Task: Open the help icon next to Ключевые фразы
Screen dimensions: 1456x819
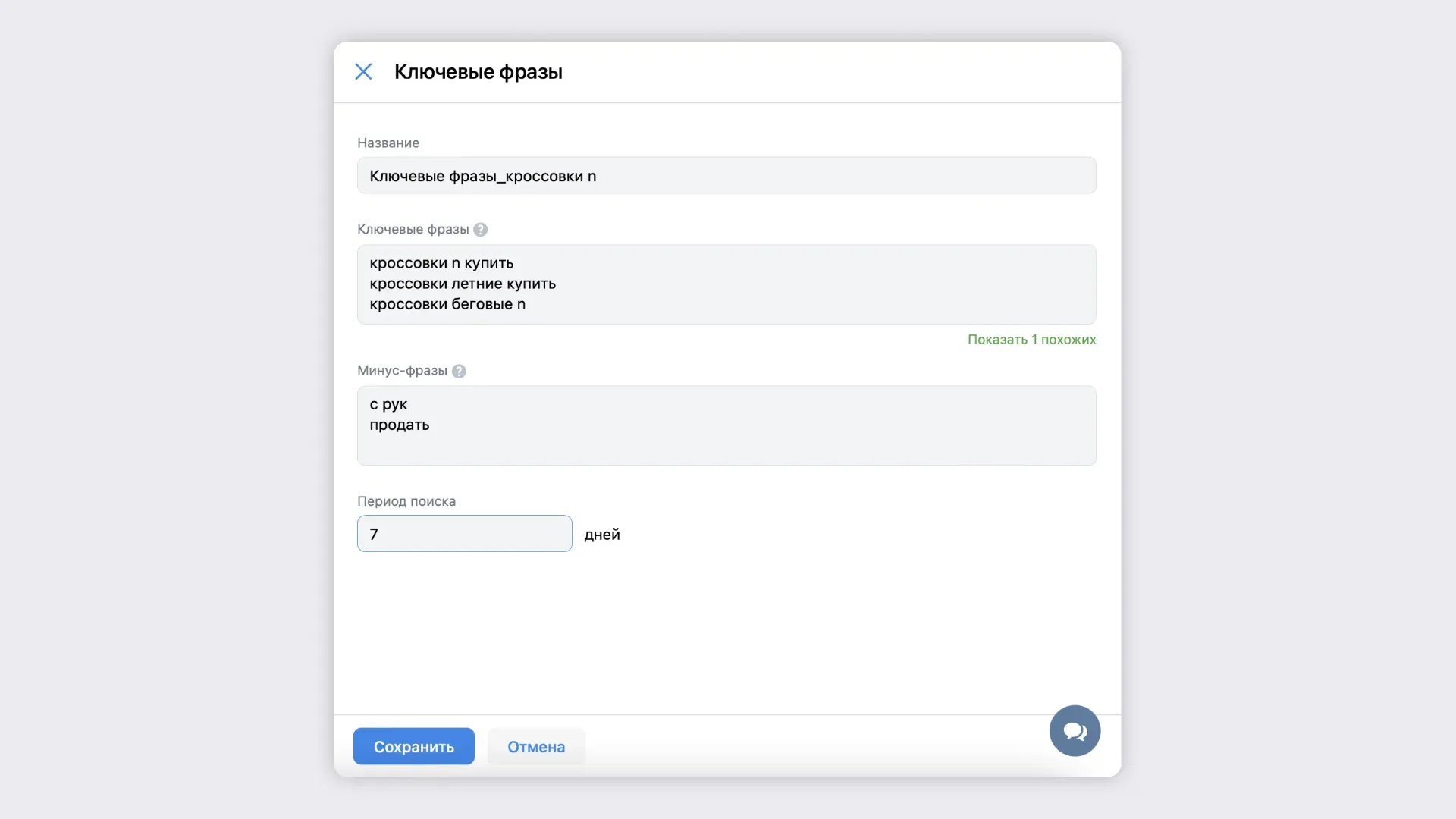Action: (481, 230)
